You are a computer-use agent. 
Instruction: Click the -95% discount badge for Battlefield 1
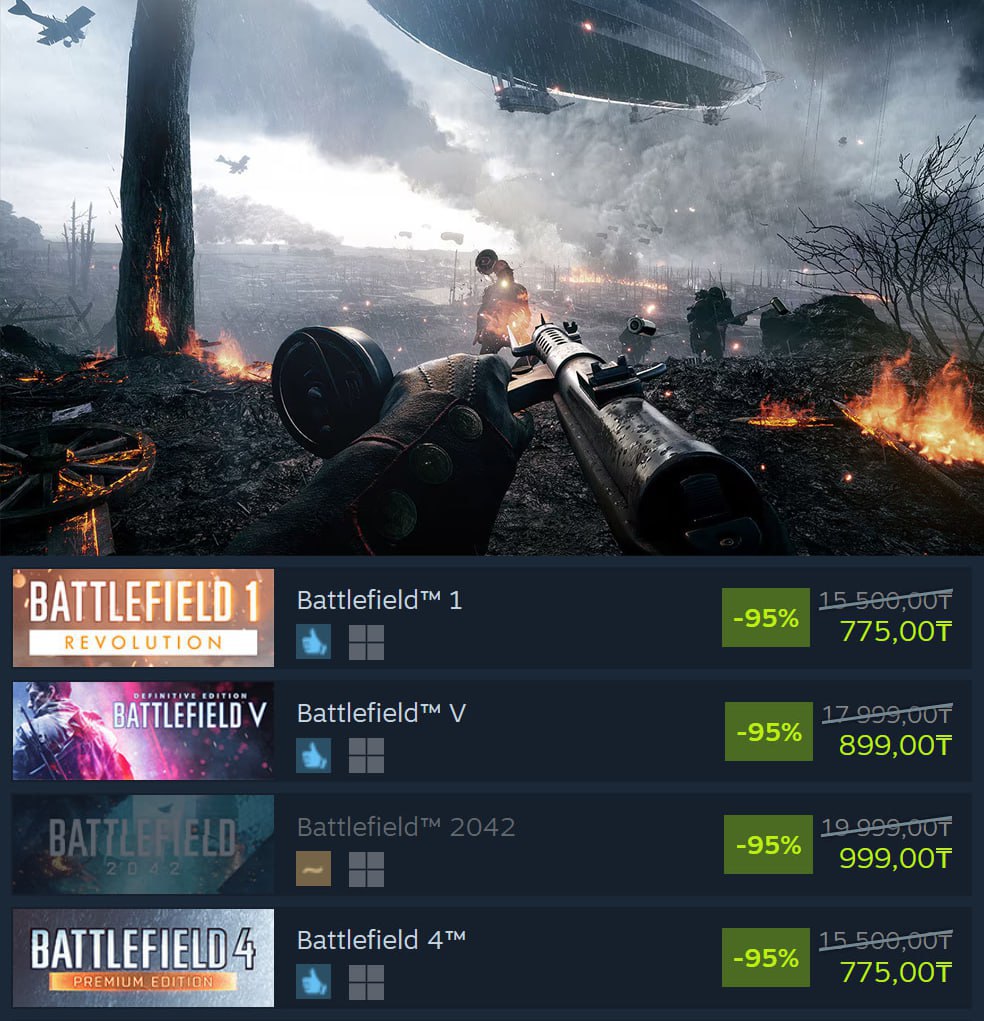[x=766, y=617]
